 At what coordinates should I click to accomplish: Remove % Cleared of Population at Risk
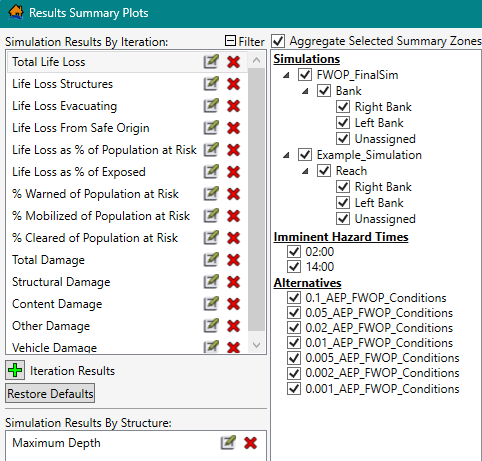tap(233, 238)
